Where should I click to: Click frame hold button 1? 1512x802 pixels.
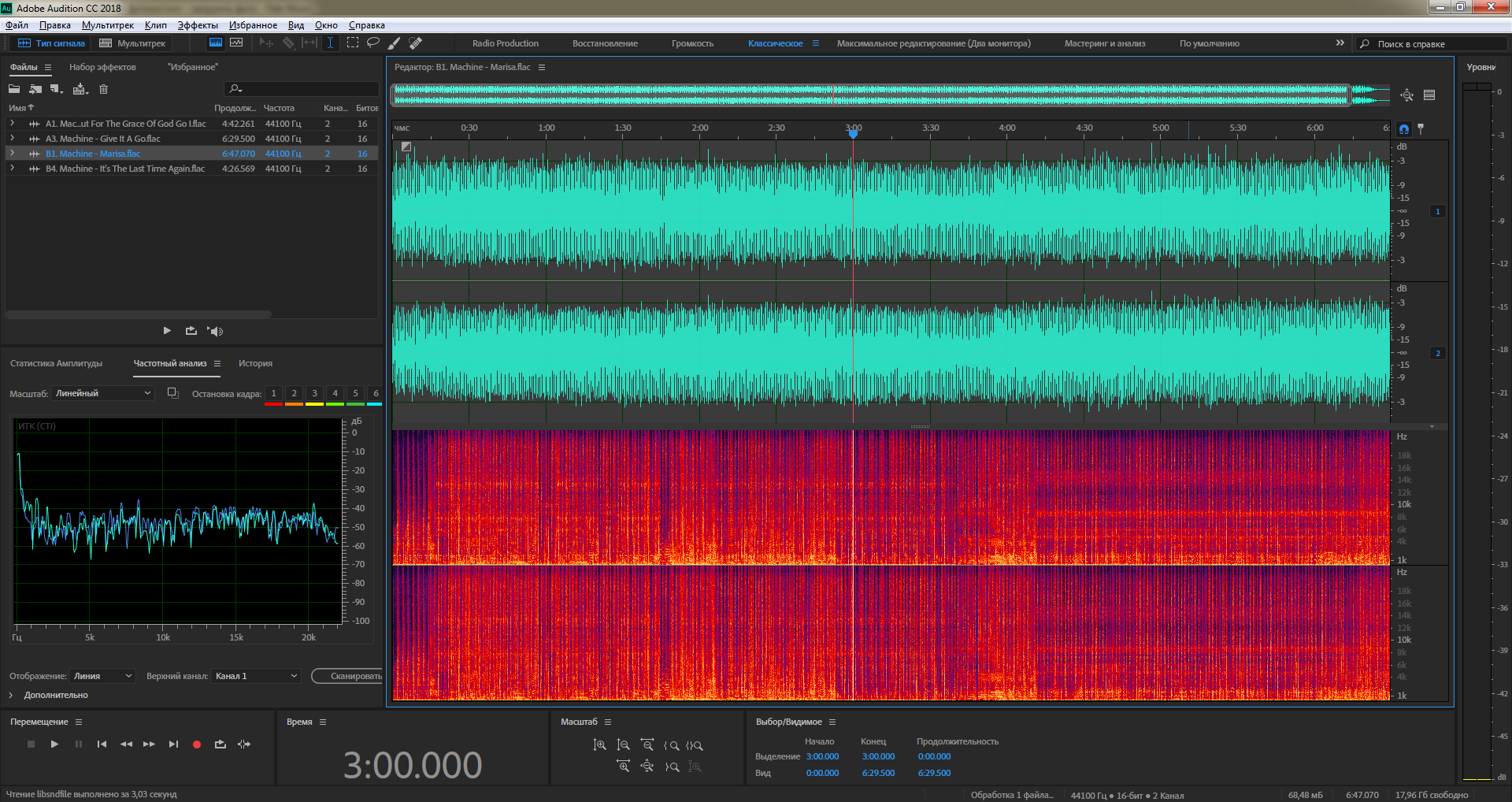click(x=273, y=393)
